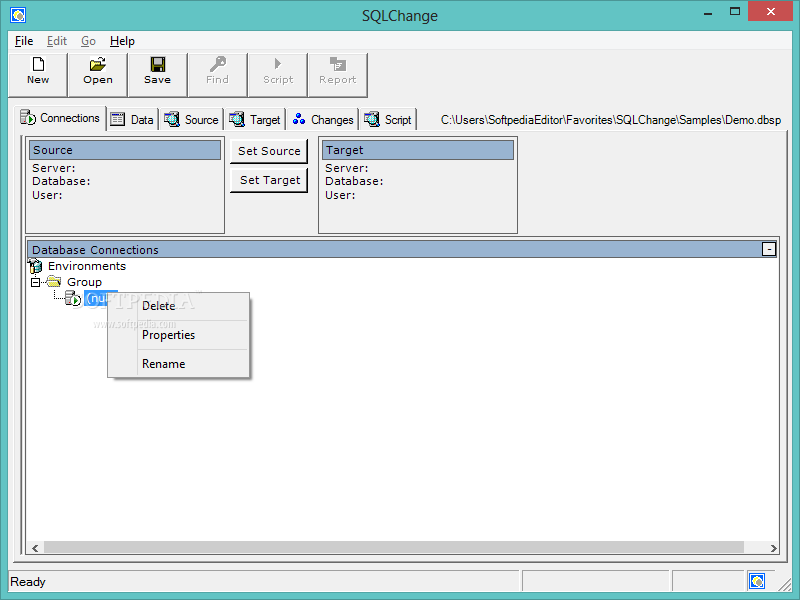Click the Find key toolbar button
The height and width of the screenshot is (600, 800).
coord(217,74)
